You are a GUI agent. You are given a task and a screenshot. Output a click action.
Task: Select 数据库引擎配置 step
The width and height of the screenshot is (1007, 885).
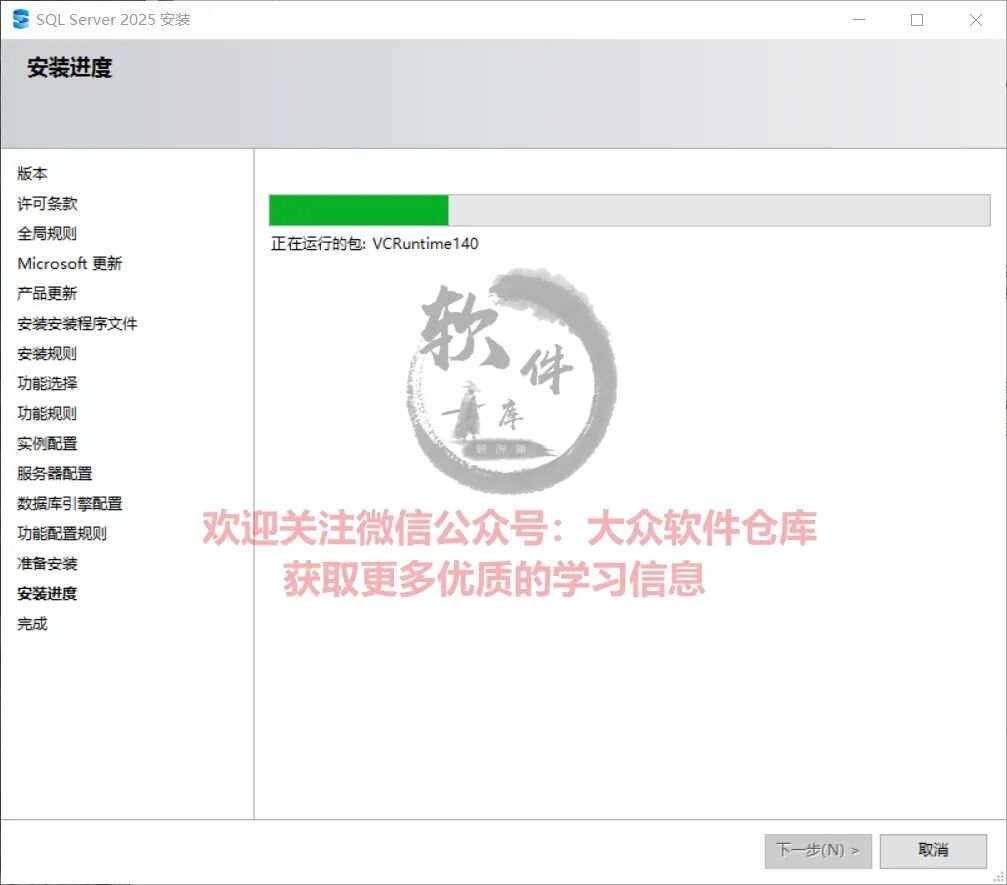pyautogui.click(x=69, y=504)
